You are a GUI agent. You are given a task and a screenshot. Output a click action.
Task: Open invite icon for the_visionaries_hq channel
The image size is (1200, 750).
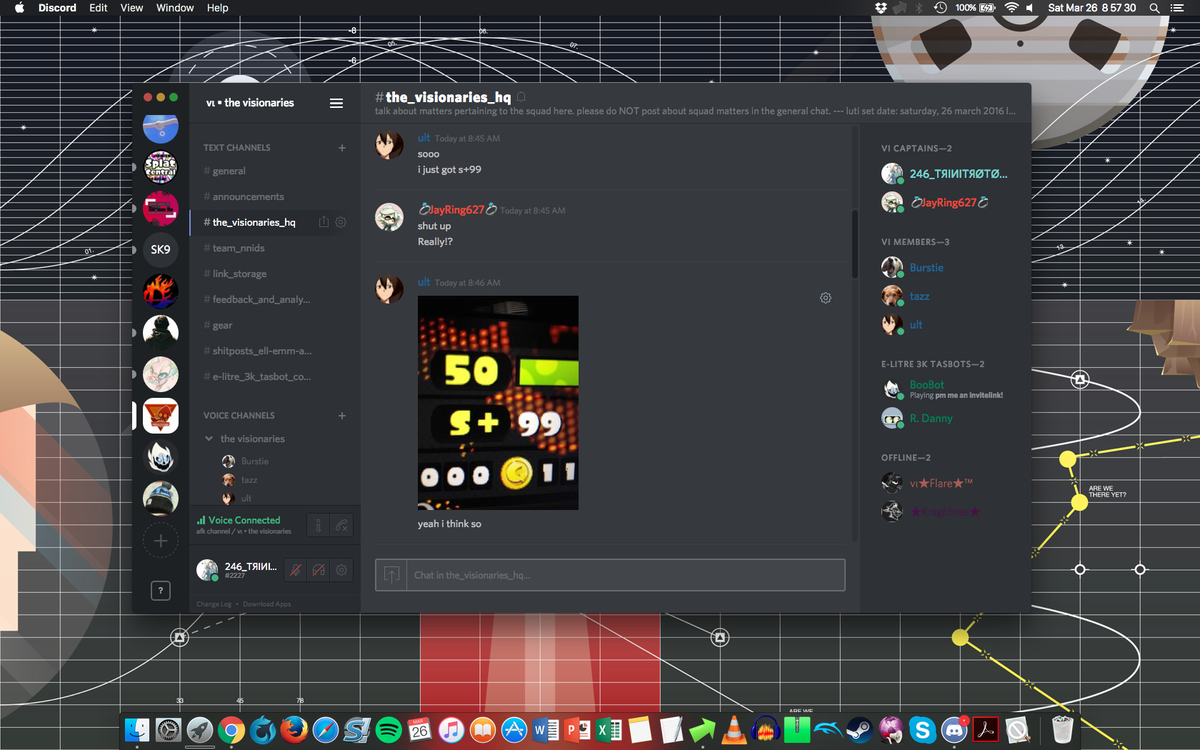click(324, 222)
